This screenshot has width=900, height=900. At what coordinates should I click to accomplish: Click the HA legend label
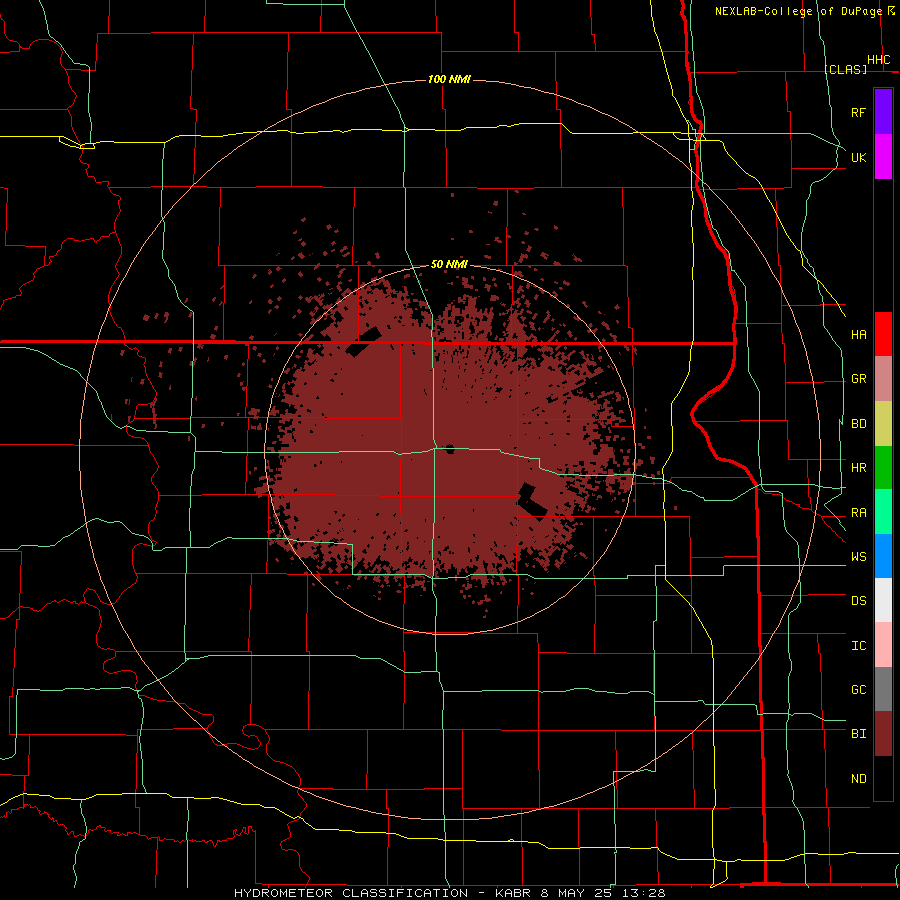[858, 334]
